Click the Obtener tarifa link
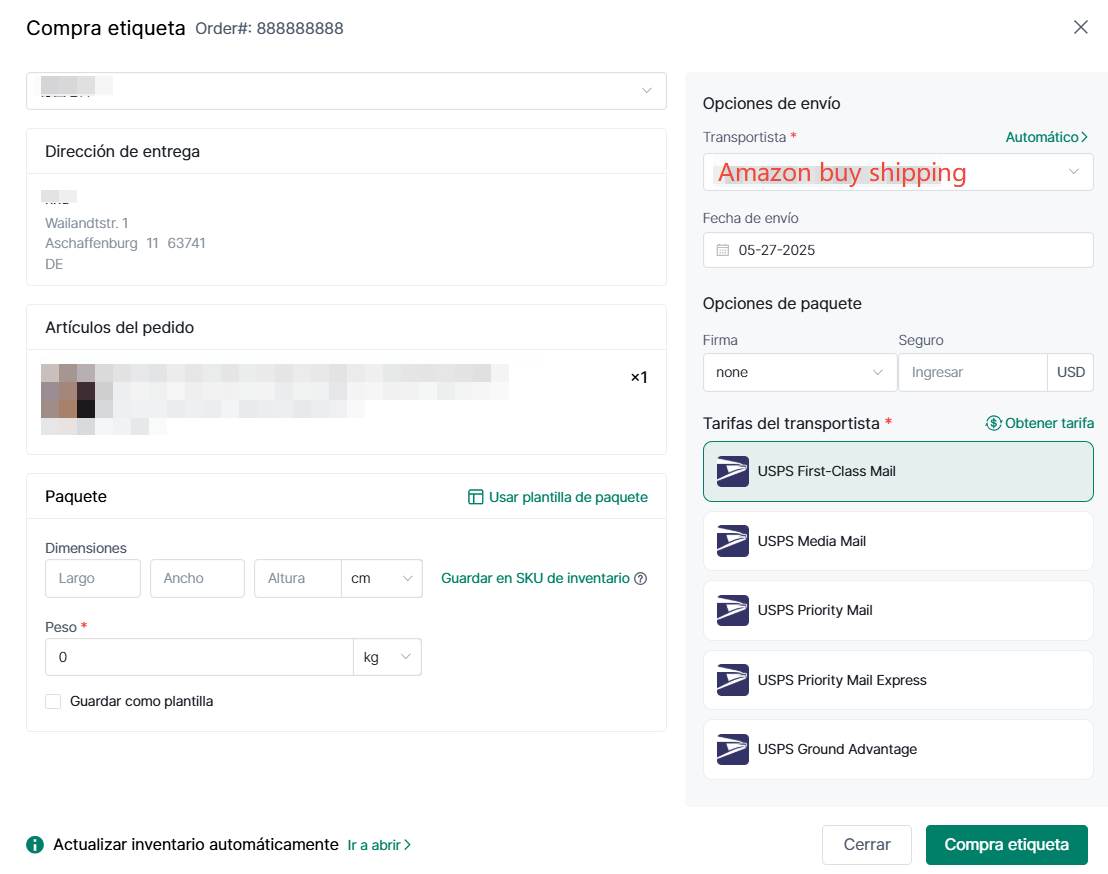This screenshot has height=874, width=1108. click(1049, 423)
